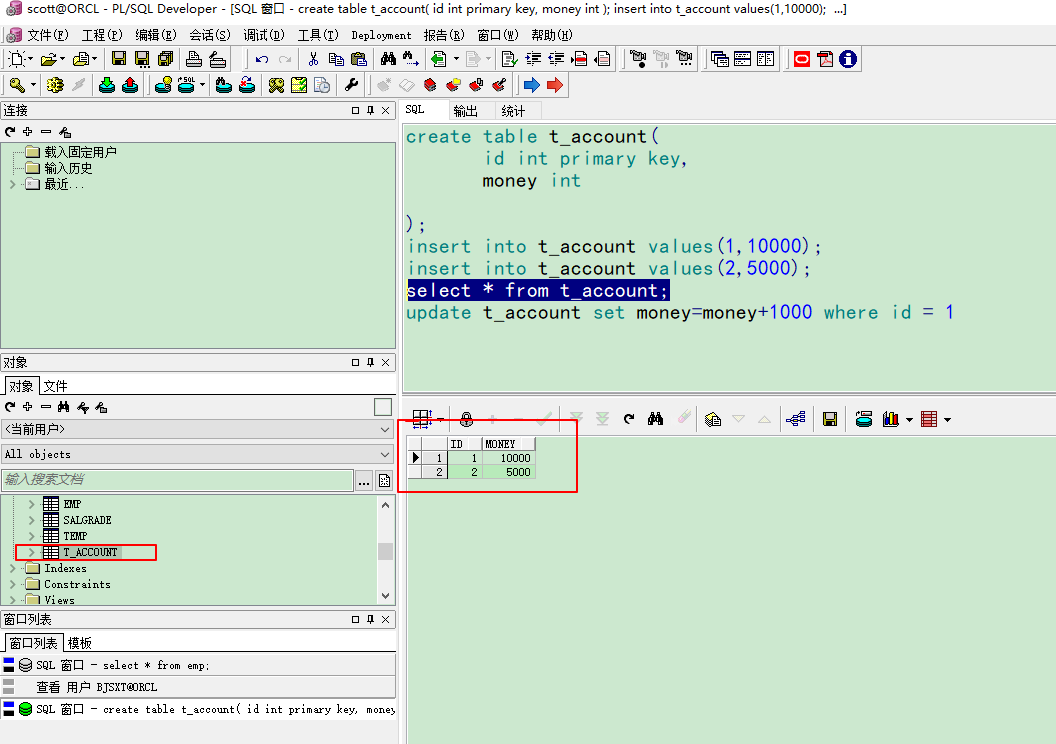
Task: Click the New file toolbar icon
Action: tap(17, 59)
